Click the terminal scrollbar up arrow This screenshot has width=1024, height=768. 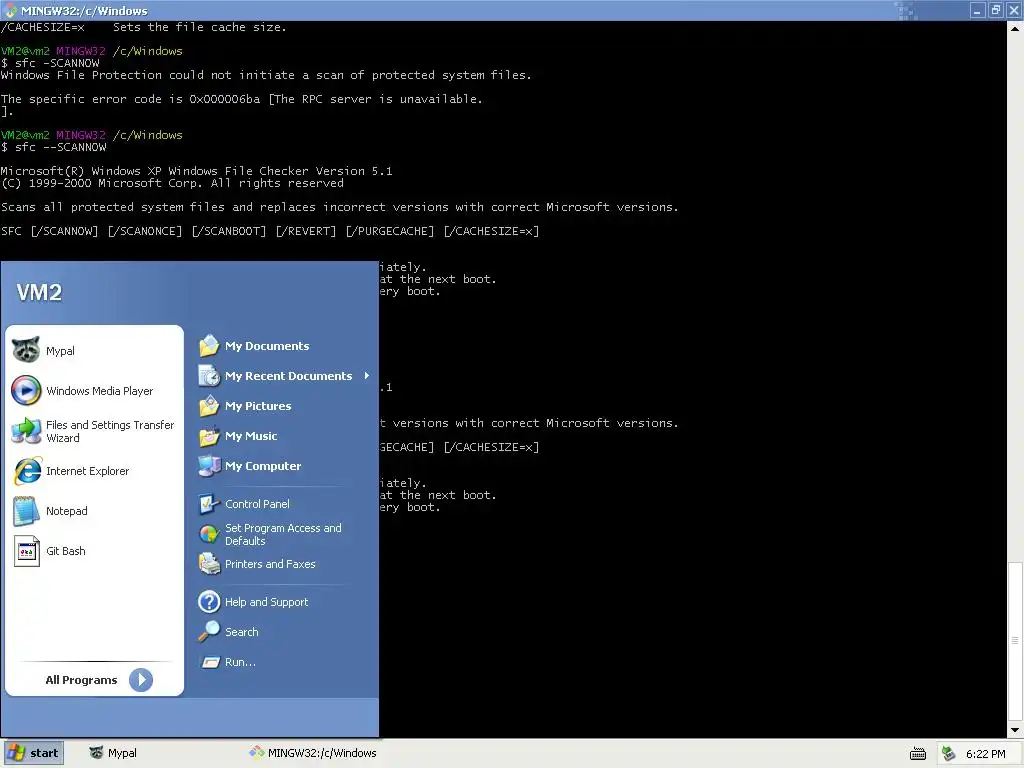pyautogui.click(x=1016, y=29)
